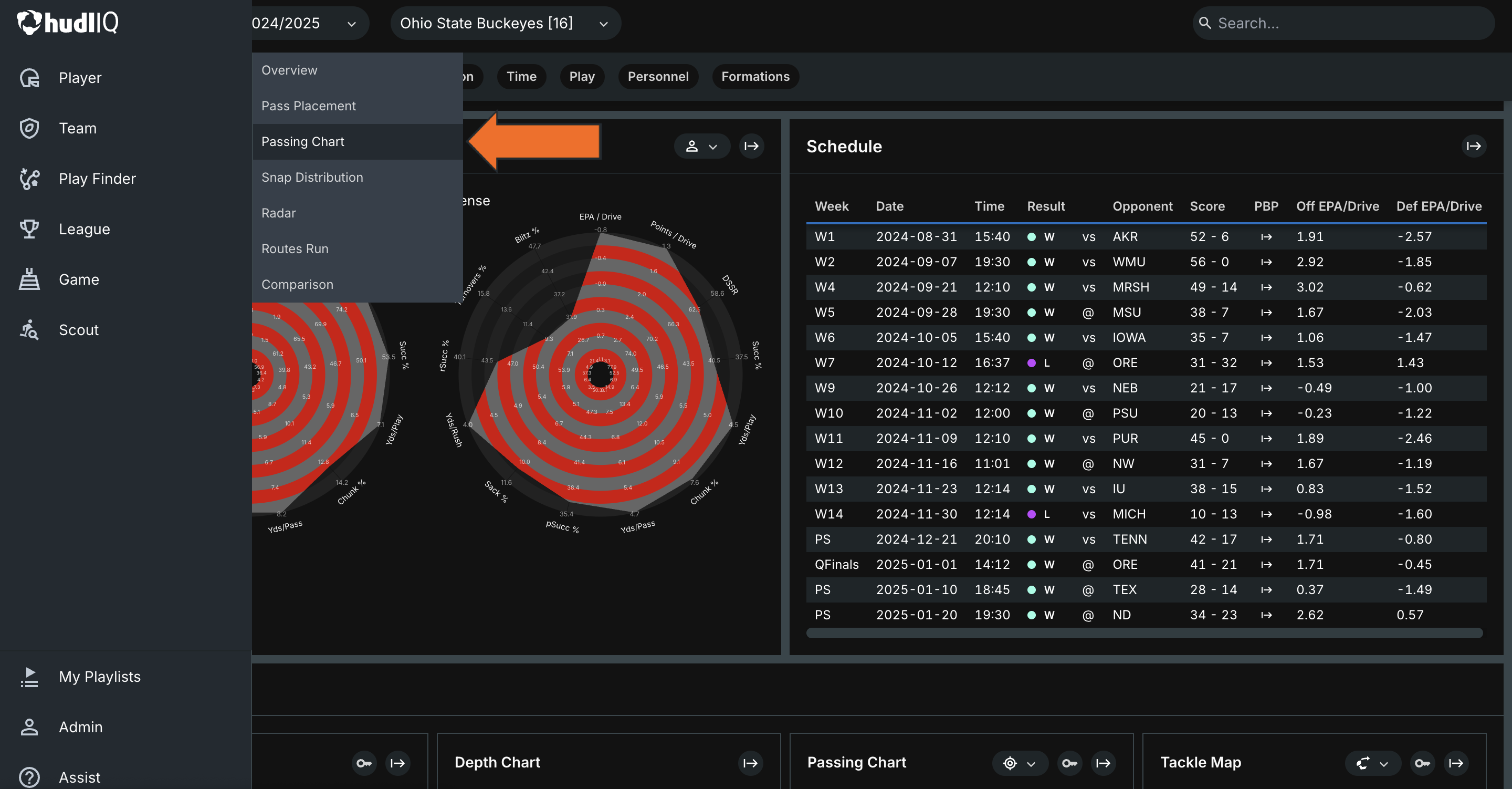This screenshot has height=789, width=1512.
Task: Open the Team shield icon
Action: tap(29, 128)
